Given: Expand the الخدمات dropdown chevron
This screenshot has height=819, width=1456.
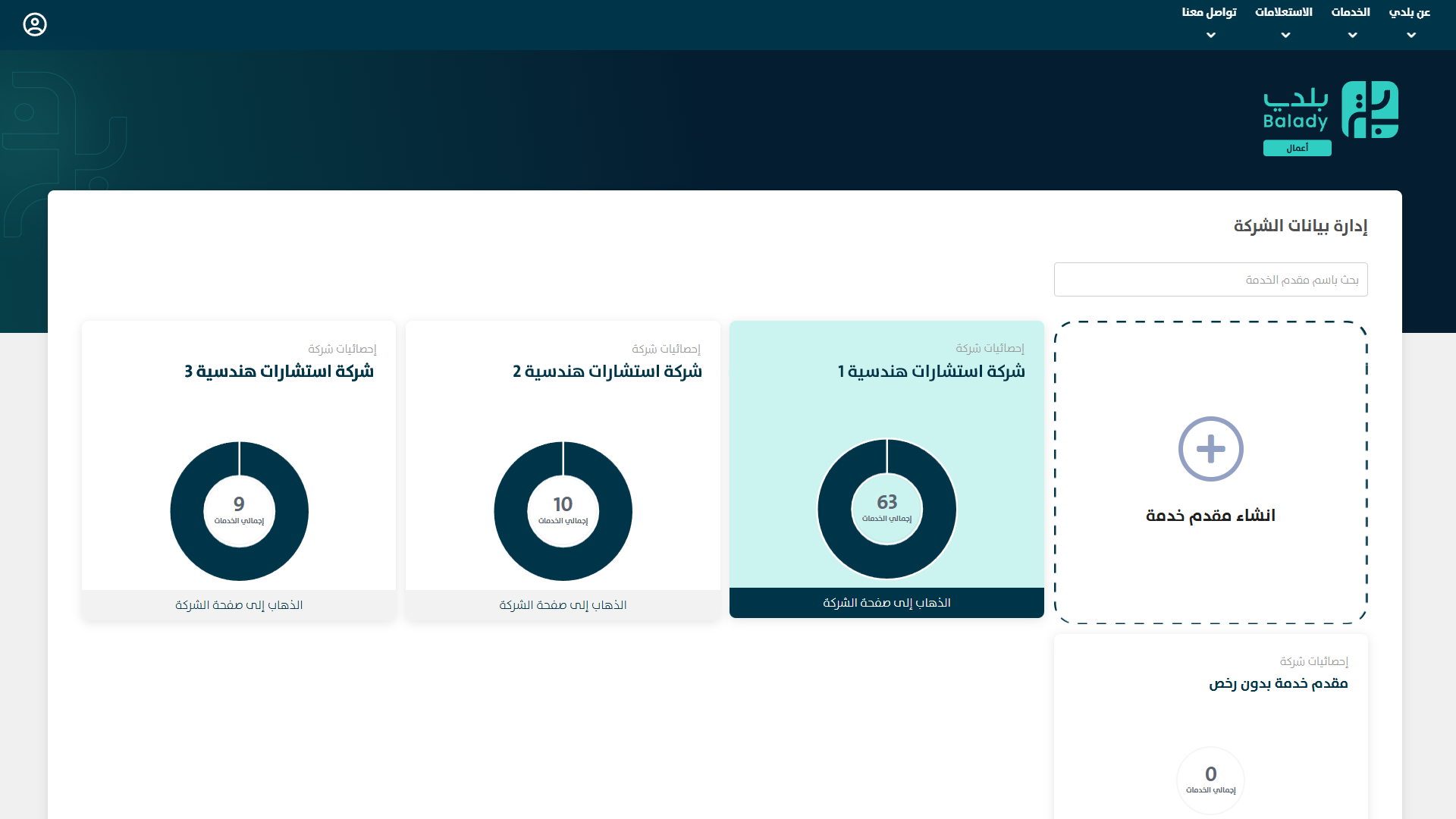Looking at the screenshot, I should coord(1352,36).
